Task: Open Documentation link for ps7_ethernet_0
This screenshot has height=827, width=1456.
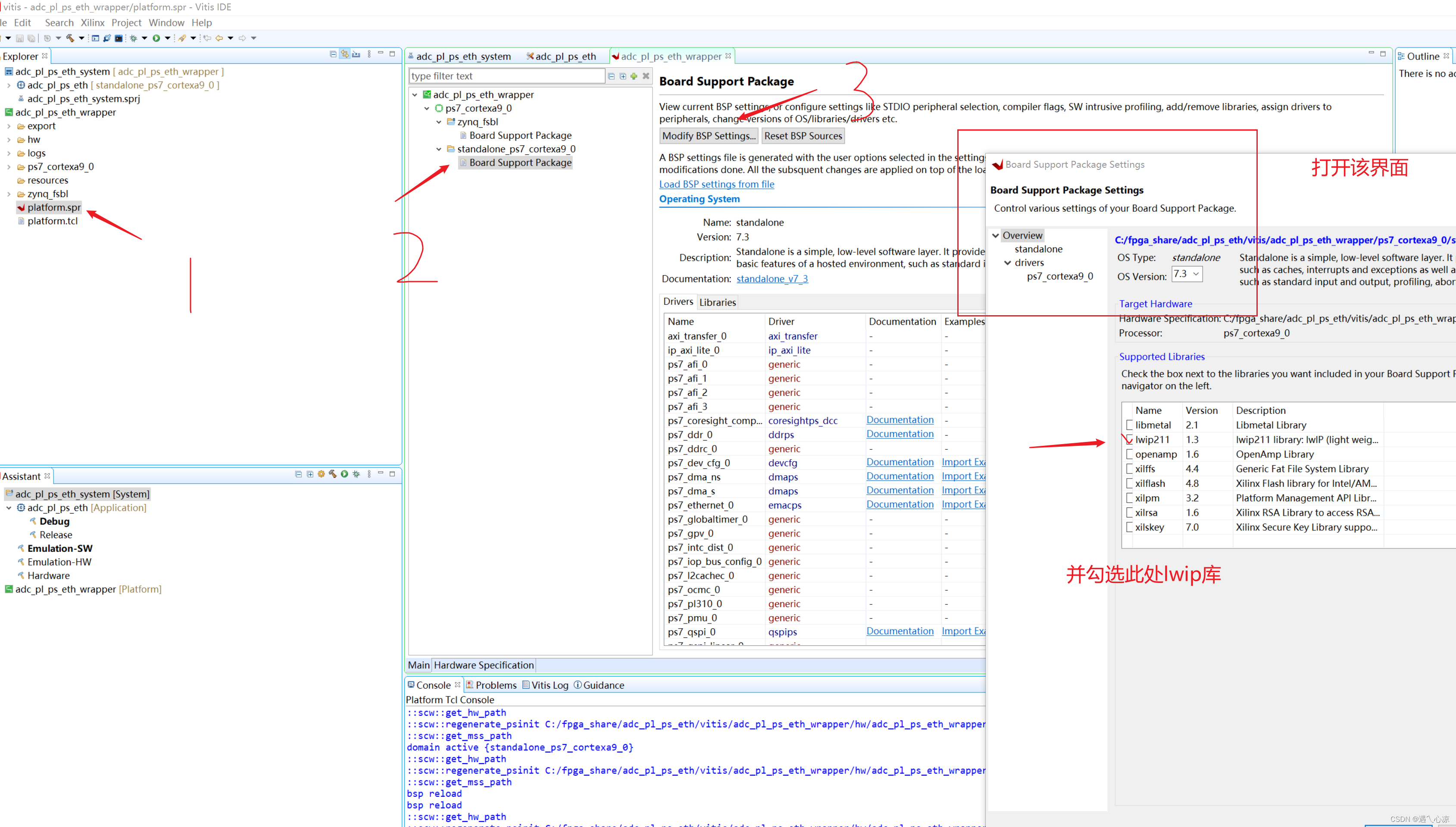Action: click(900, 504)
